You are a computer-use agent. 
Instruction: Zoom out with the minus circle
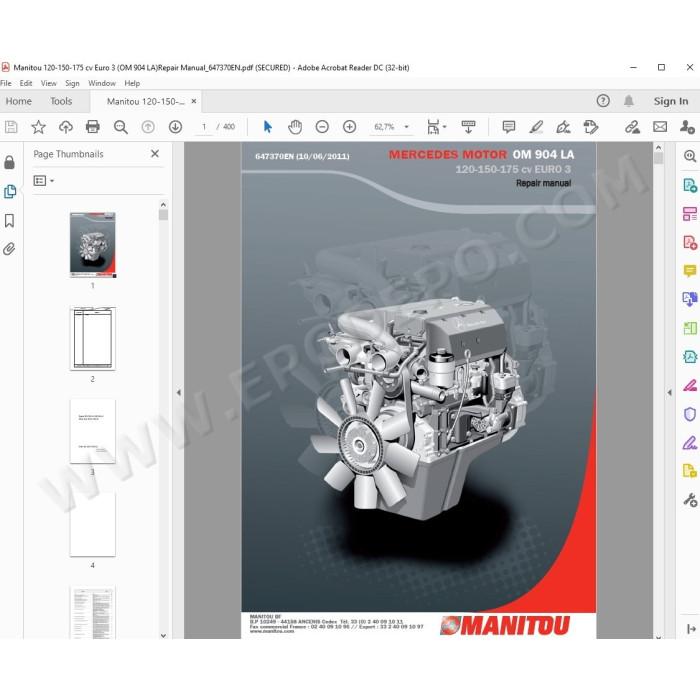(322, 127)
